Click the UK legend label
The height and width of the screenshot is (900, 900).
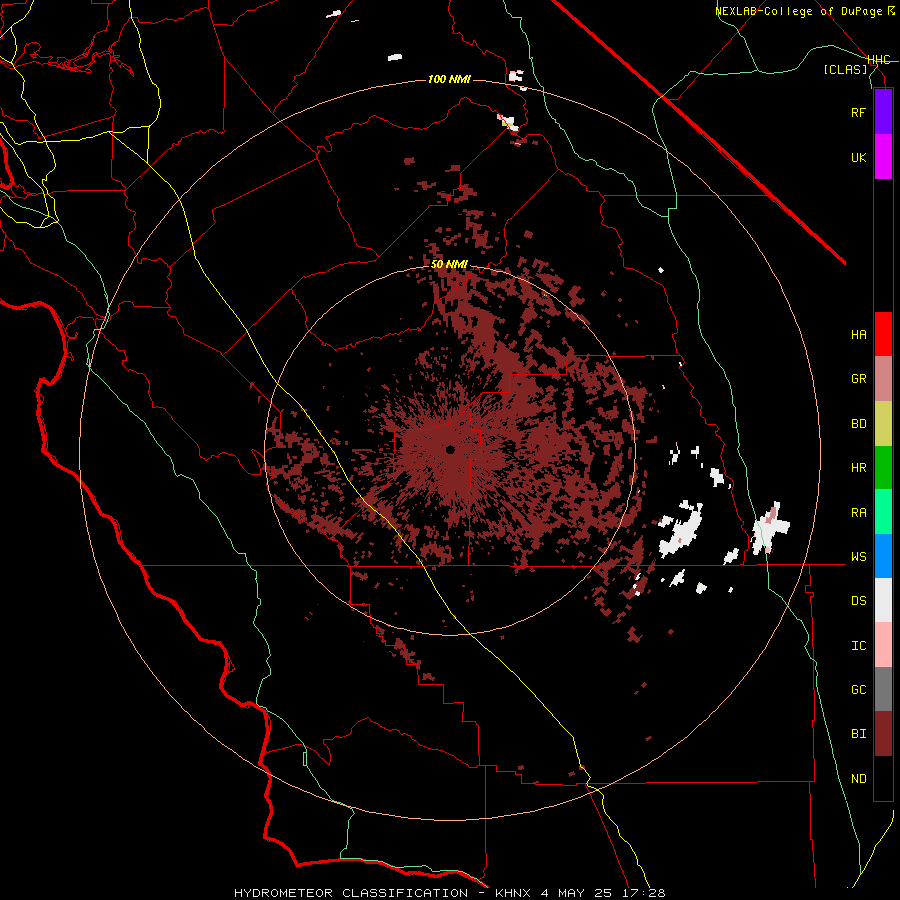coord(859,157)
